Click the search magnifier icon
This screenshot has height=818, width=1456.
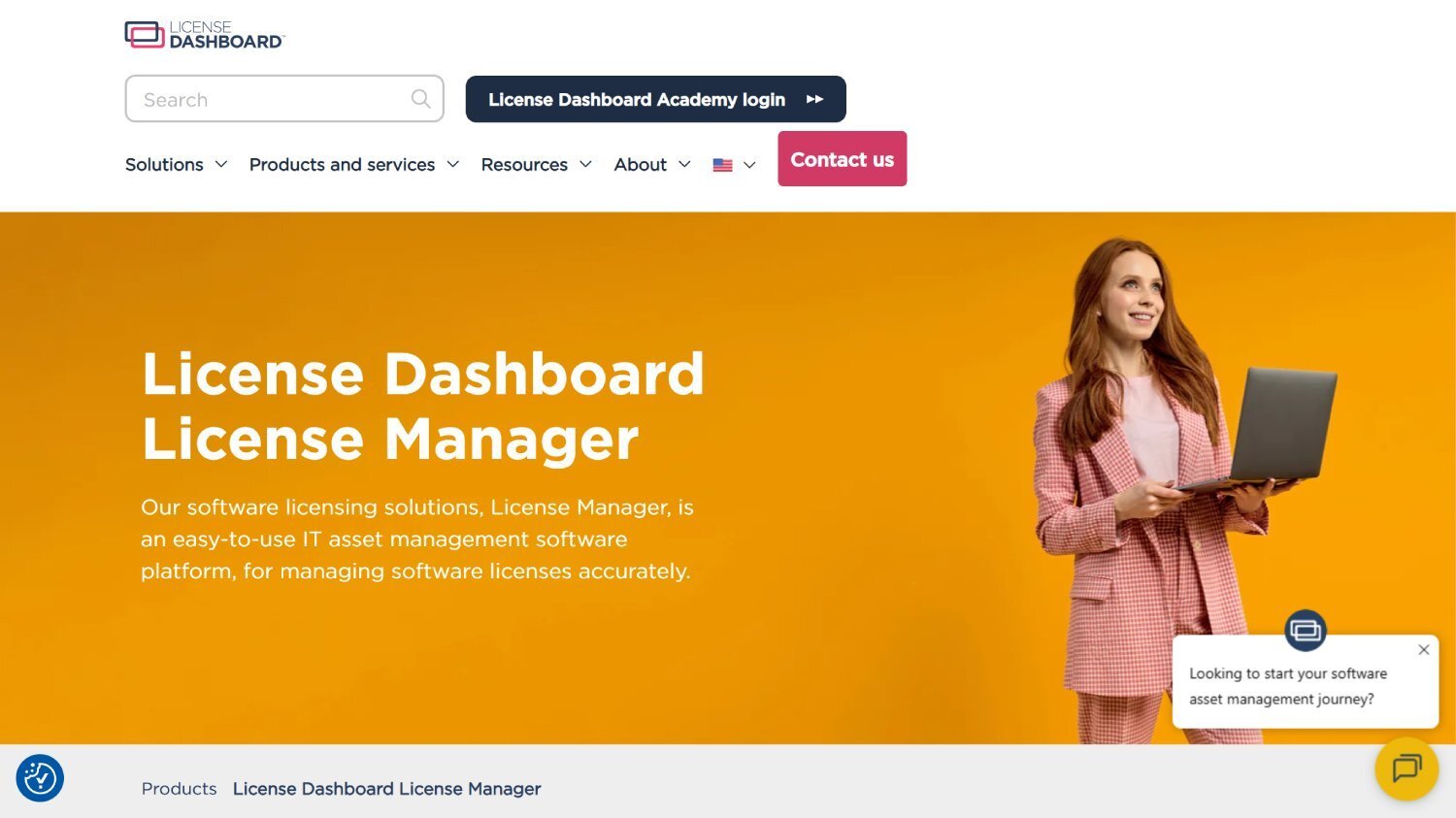point(420,98)
